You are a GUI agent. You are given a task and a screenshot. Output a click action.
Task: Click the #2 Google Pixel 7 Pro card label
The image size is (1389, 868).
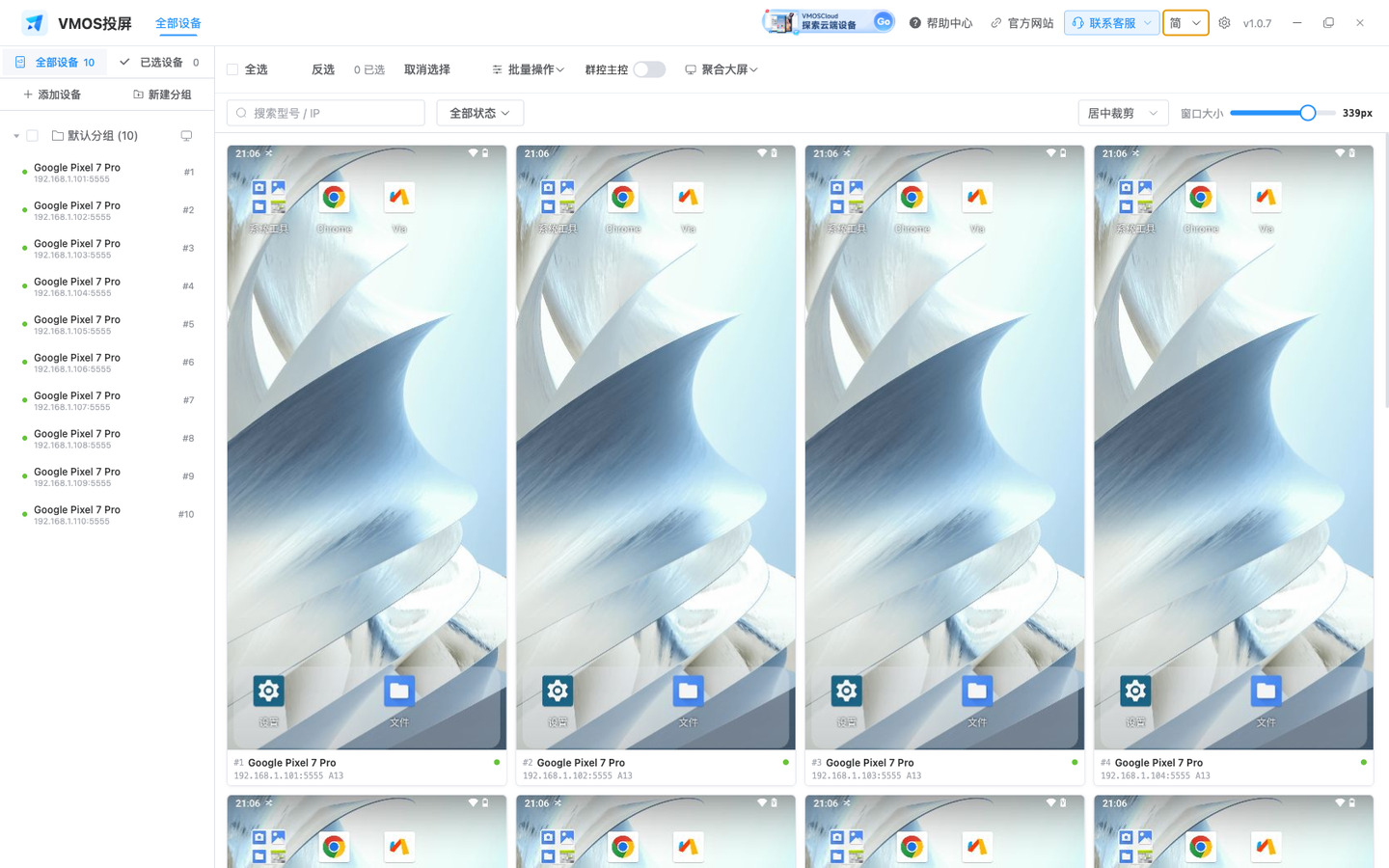[574, 763]
